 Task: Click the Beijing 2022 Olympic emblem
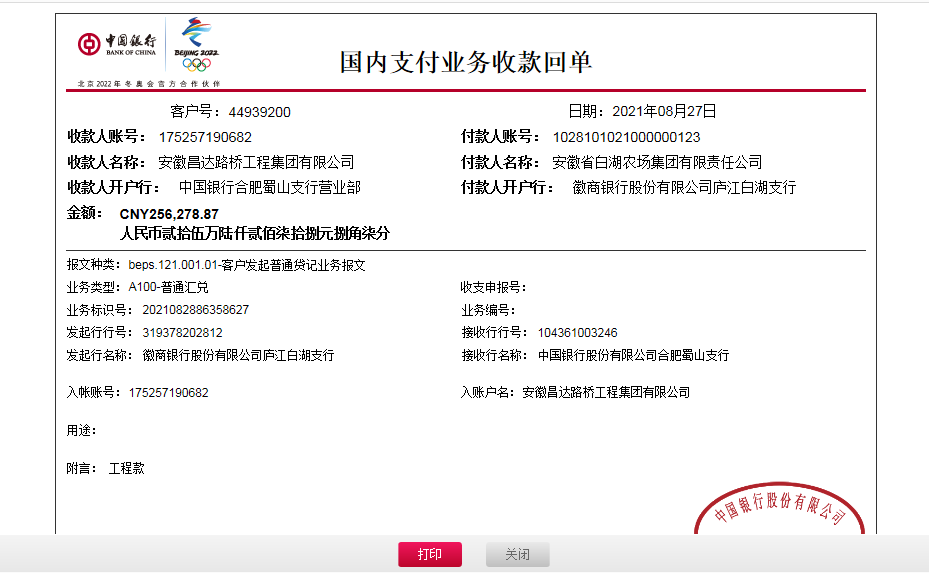point(196,45)
